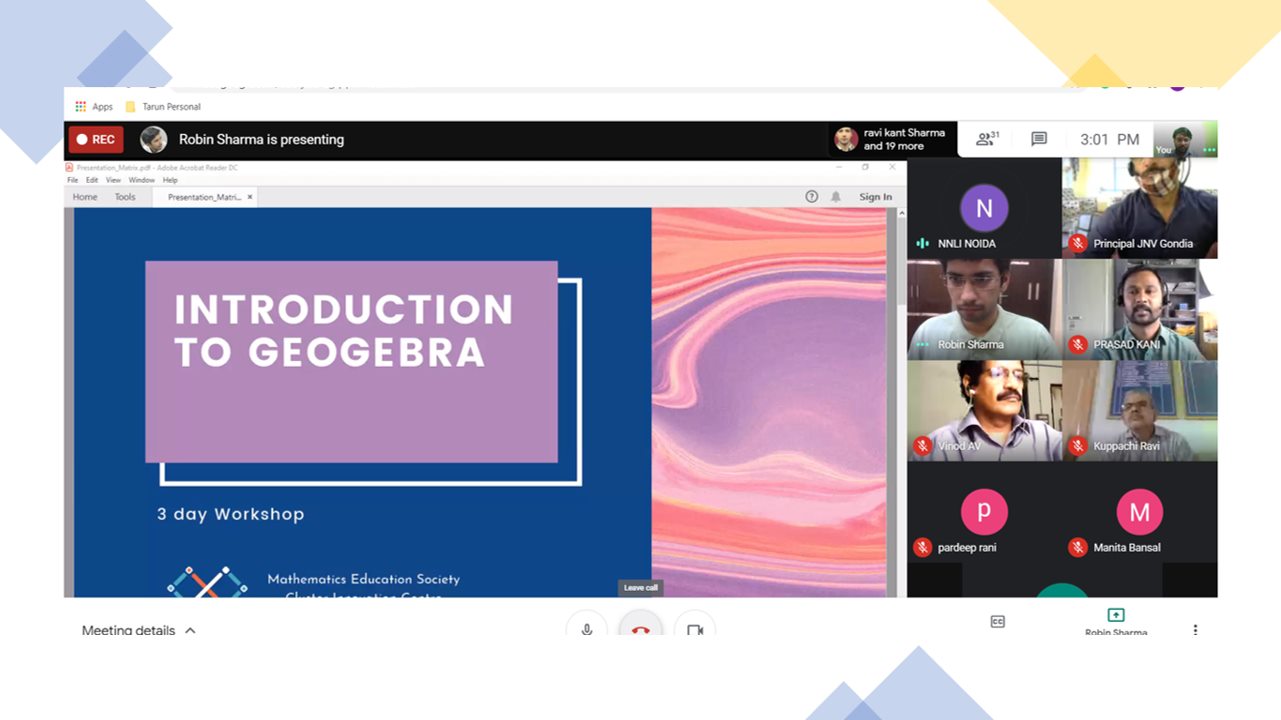Viewport: 1281px width, 720px height.
Task: Select the Robin Sharma video tile
Action: pyautogui.click(x=984, y=309)
